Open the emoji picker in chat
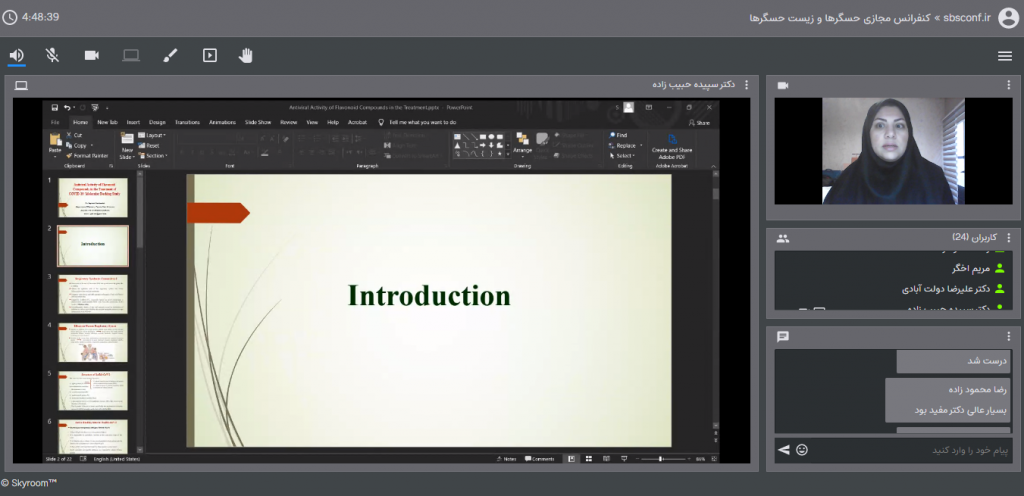The width and height of the screenshot is (1024, 496). tap(802, 450)
